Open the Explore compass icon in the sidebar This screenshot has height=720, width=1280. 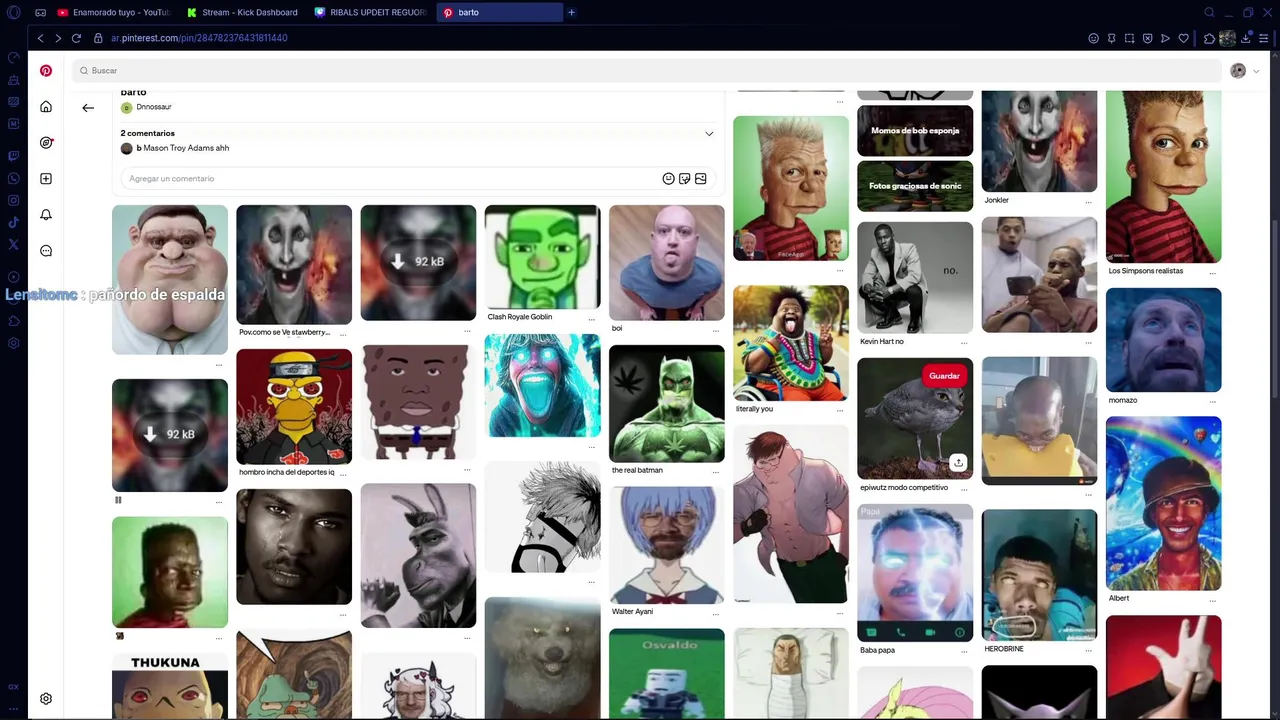coord(46,143)
